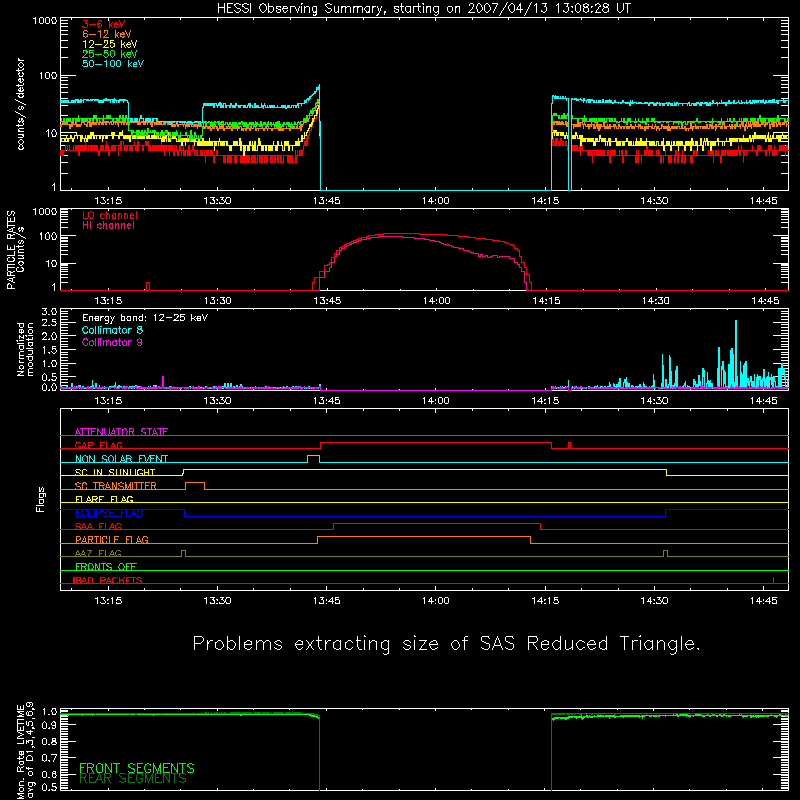Click the 'GAP FLAG' flag label

pos(98,445)
